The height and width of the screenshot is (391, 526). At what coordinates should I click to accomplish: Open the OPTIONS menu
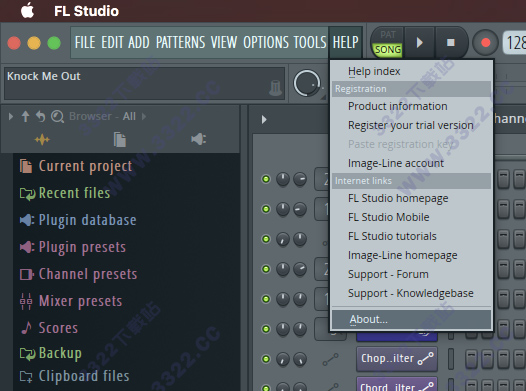pos(266,43)
